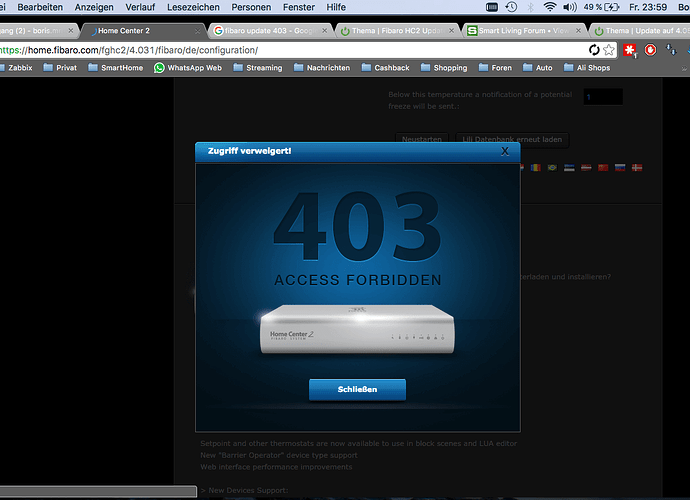The height and width of the screenshot is (500, 690).
Task: Click the freeze temperature input field
Action: click(x=603, y=97)
